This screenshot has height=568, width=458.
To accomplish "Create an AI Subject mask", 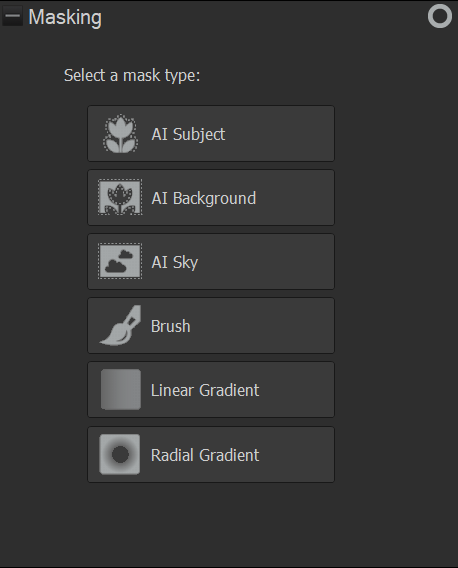I will tap(211, 134).
